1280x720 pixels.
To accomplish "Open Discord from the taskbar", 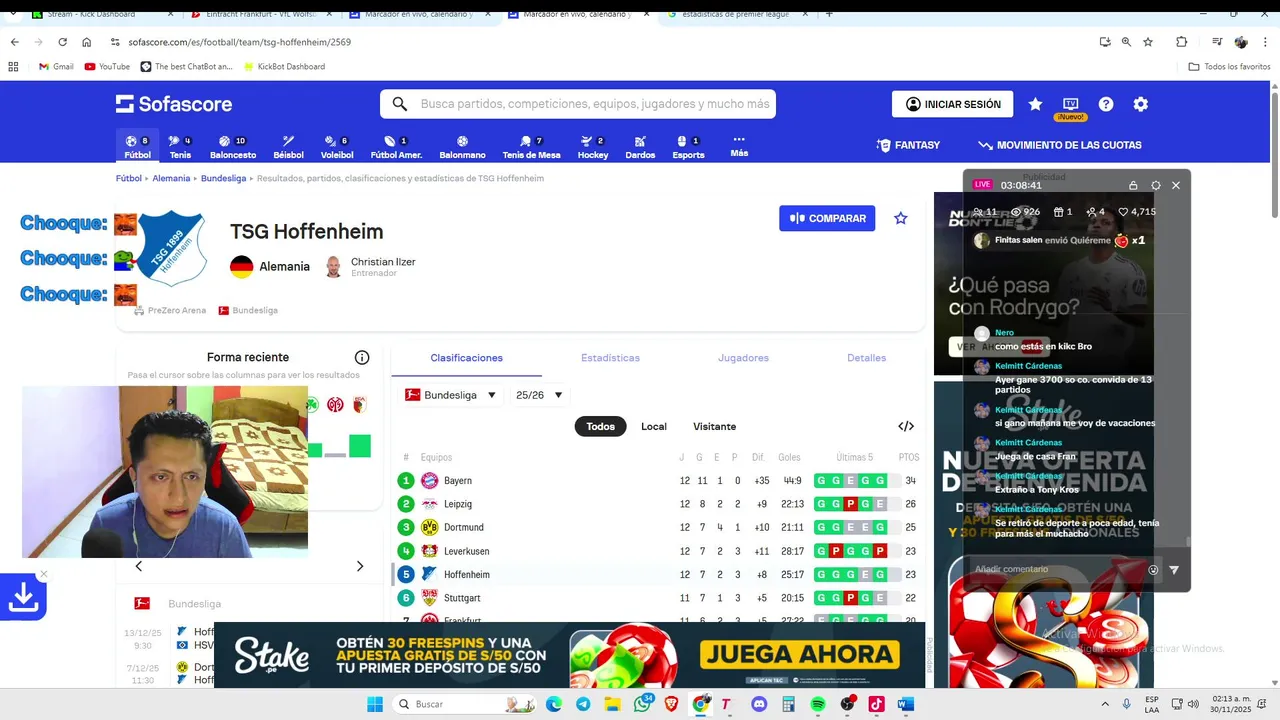I will [x=759, y=704].
